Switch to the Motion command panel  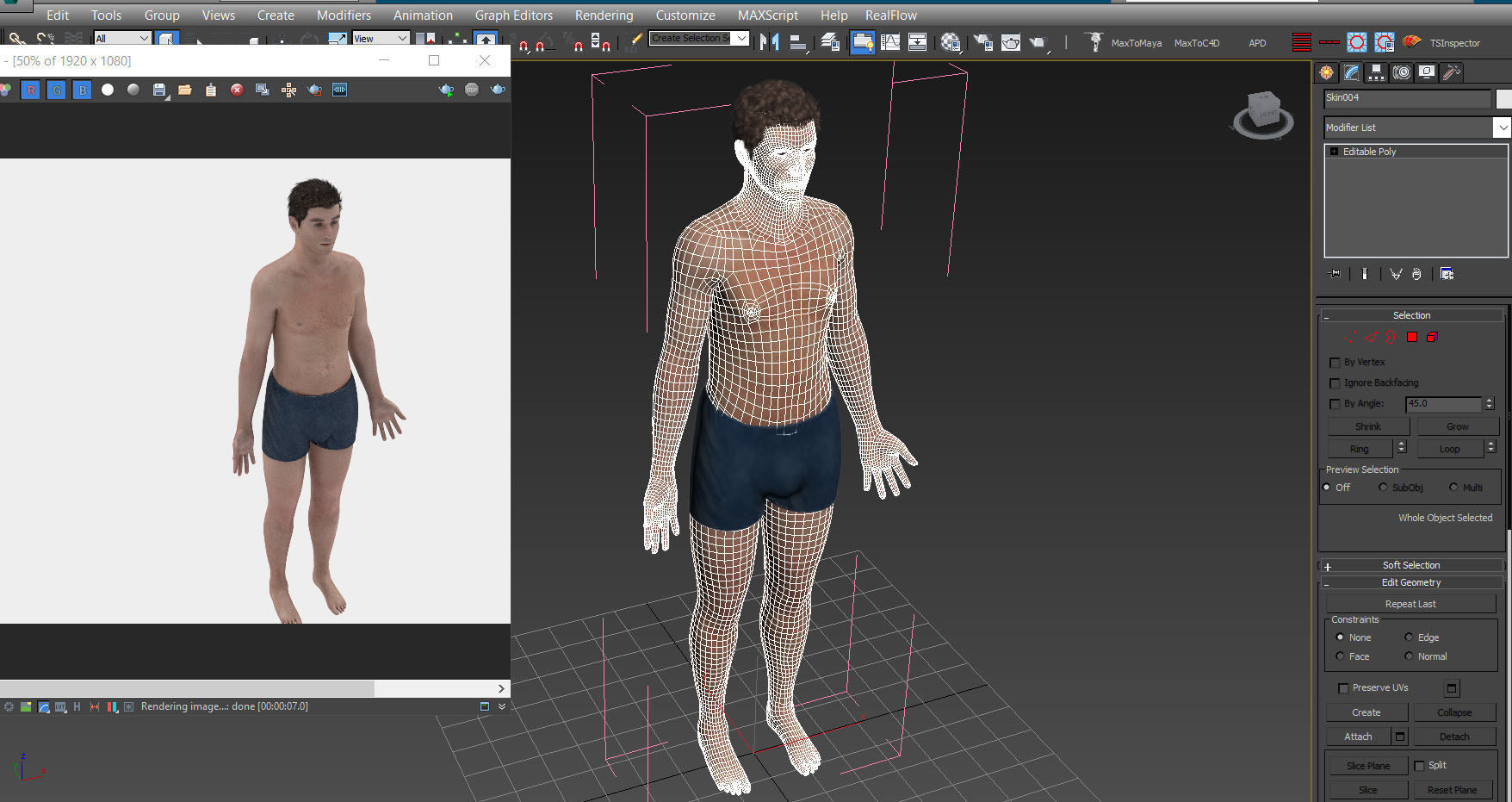[1402, 72]
